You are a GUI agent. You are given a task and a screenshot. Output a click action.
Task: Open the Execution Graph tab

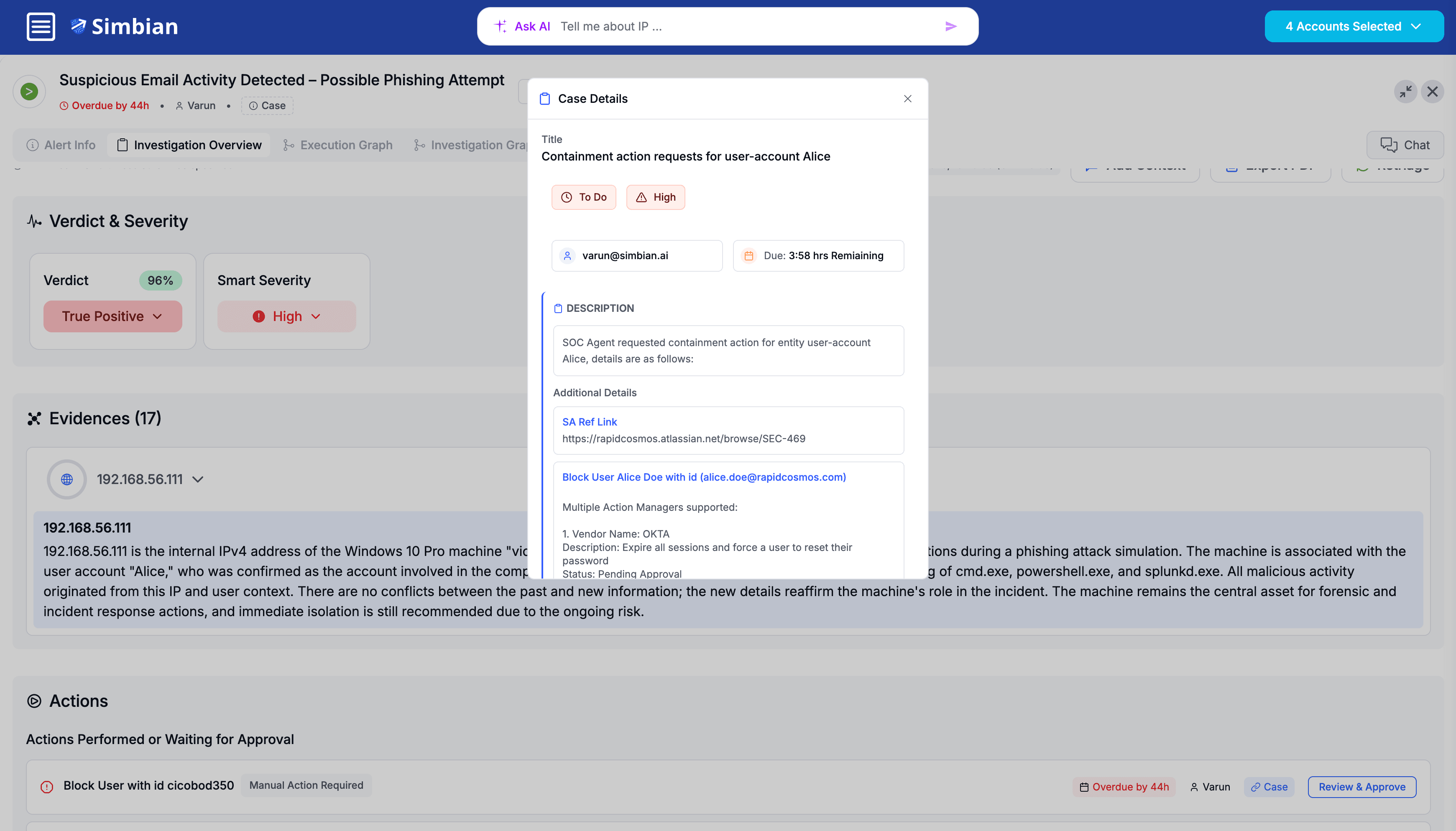click(338, 145)
